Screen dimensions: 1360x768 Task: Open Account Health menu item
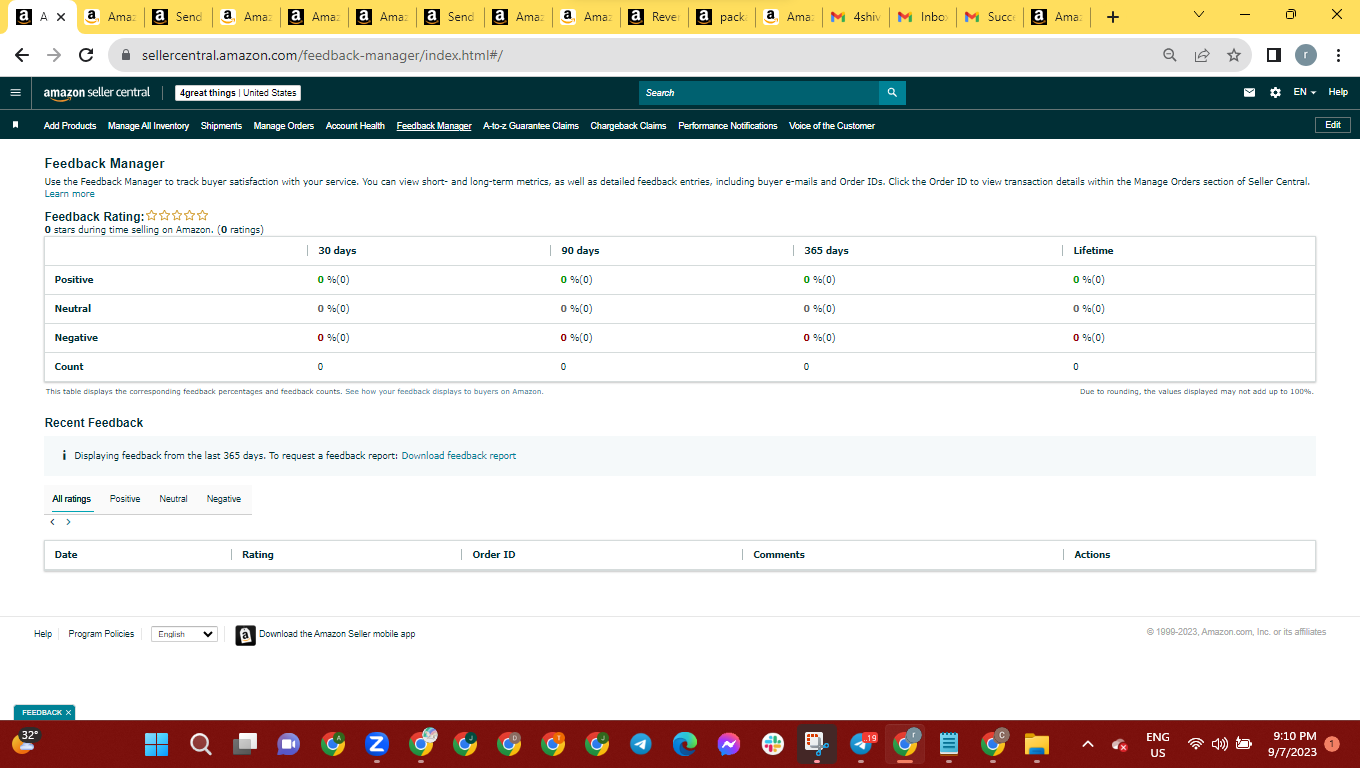pos(355,126)
